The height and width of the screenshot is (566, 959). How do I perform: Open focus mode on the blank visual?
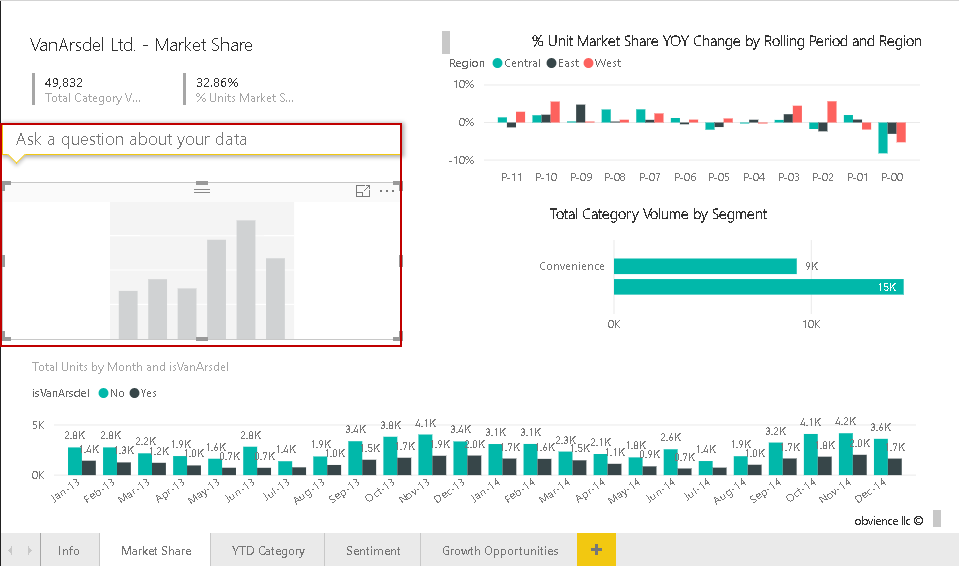pyautogui.click(x=363, y=191)
